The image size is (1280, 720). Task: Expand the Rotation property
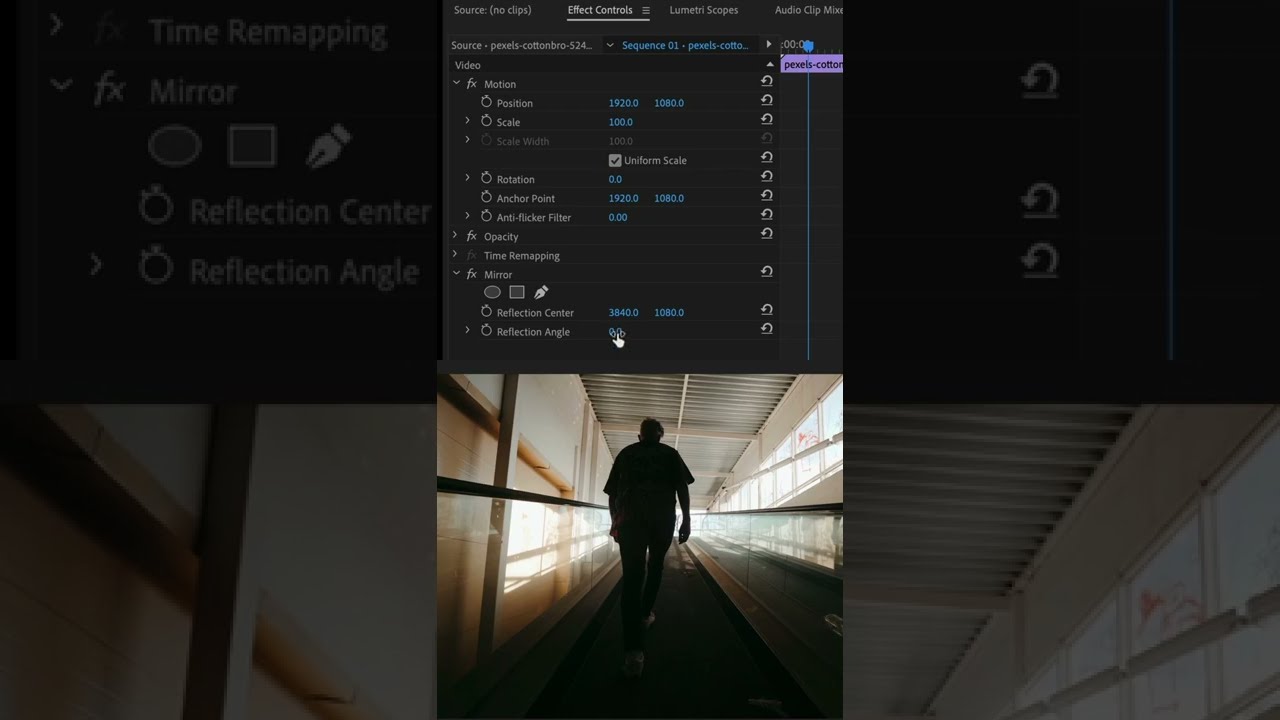[467, 178]
